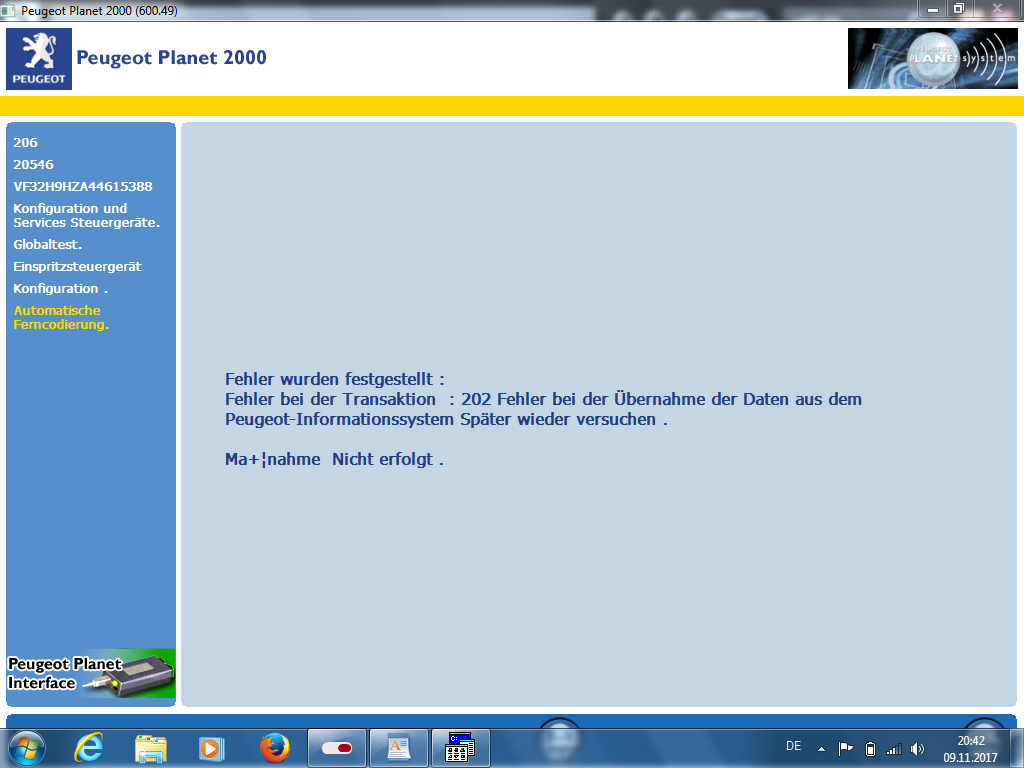Open Einspritzsteuergerät in the sidebar
Screen dimensions: 1024x768
click(77, 267)
